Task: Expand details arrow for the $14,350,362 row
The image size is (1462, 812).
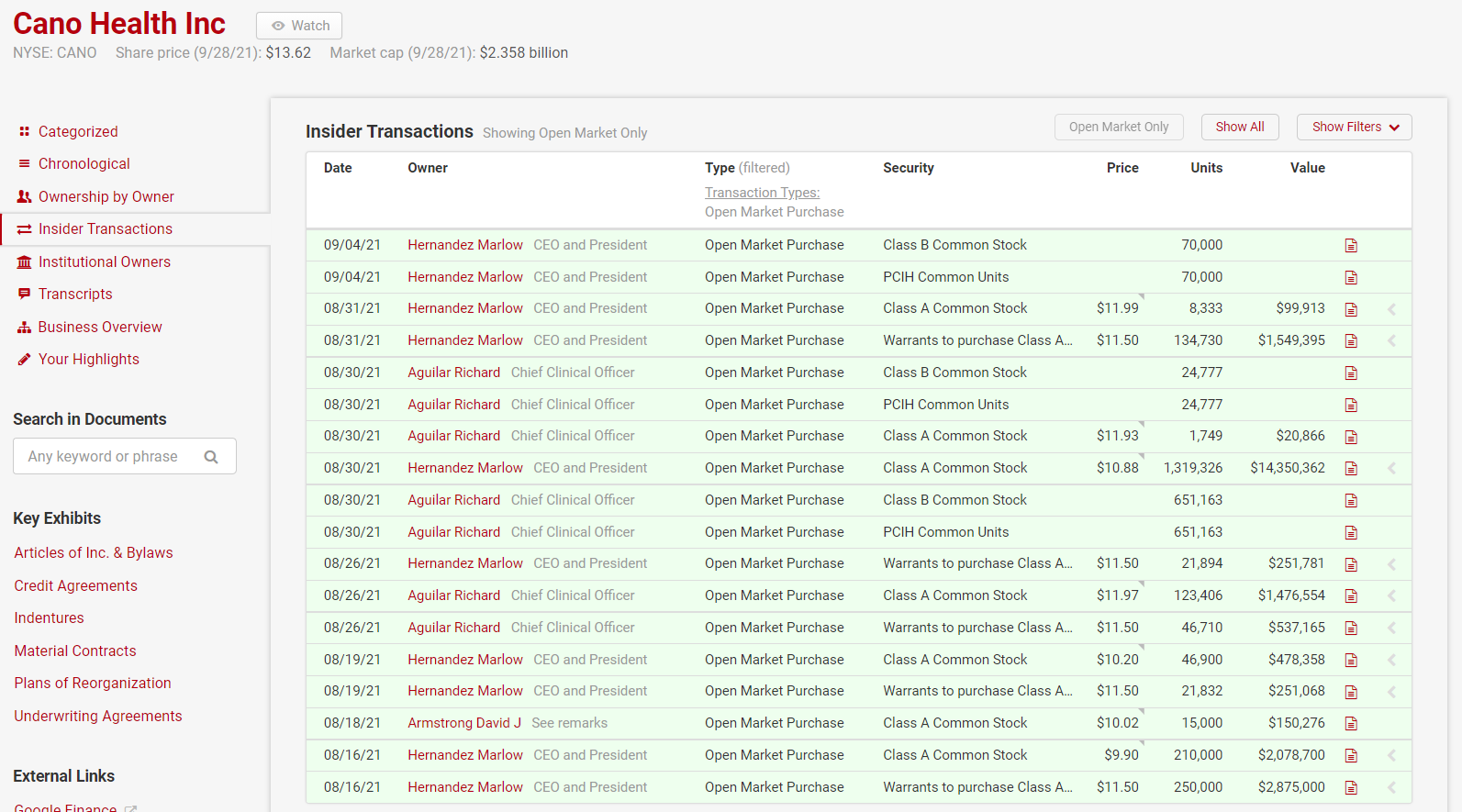Action: coord(1391,468)
